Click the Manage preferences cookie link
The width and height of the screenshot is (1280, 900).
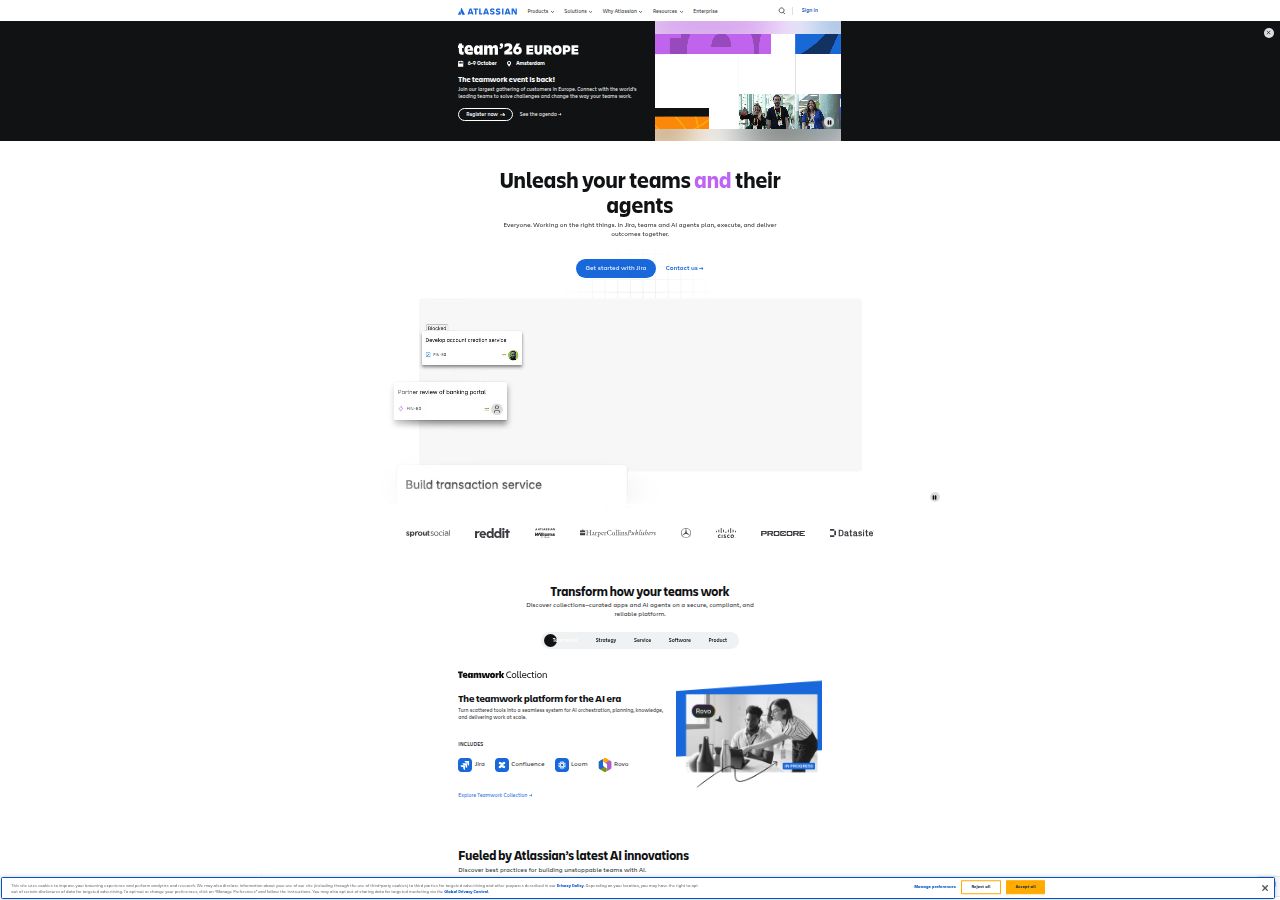[935, 887]
